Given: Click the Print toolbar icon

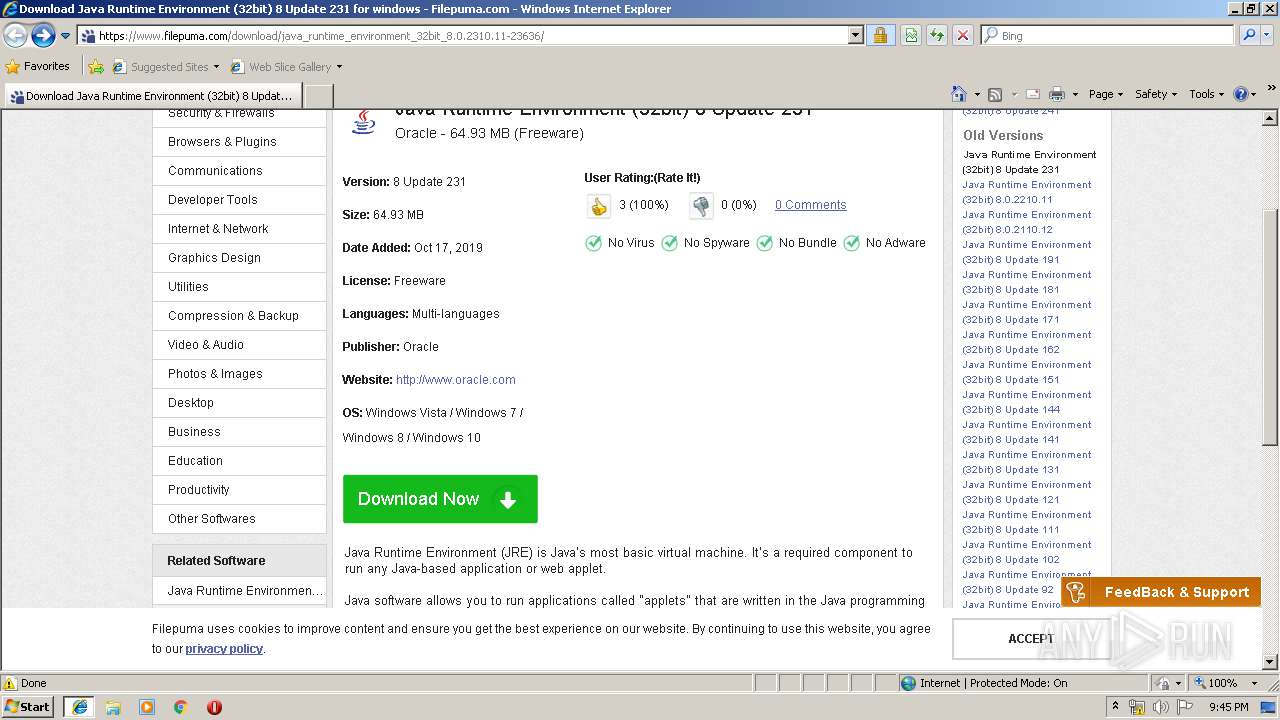Looking at the screenshot, I should [x=1057, y=94].
